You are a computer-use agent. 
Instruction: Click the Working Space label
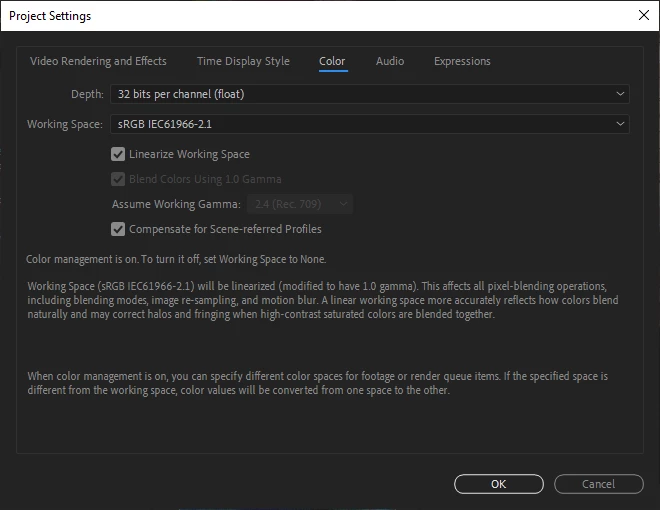click(65, 125)
